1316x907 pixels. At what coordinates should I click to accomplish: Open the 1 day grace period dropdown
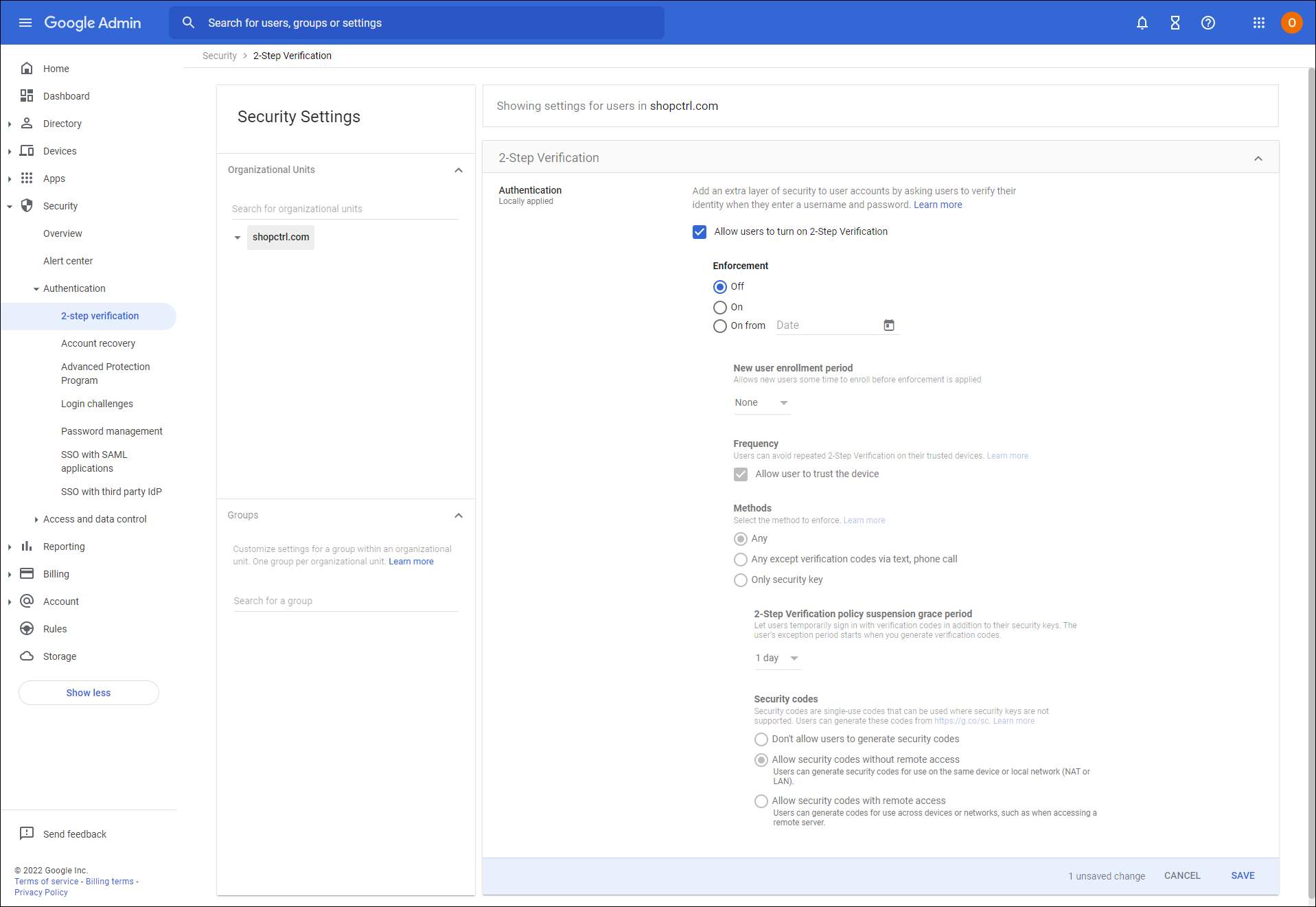[x=778, y=658]
